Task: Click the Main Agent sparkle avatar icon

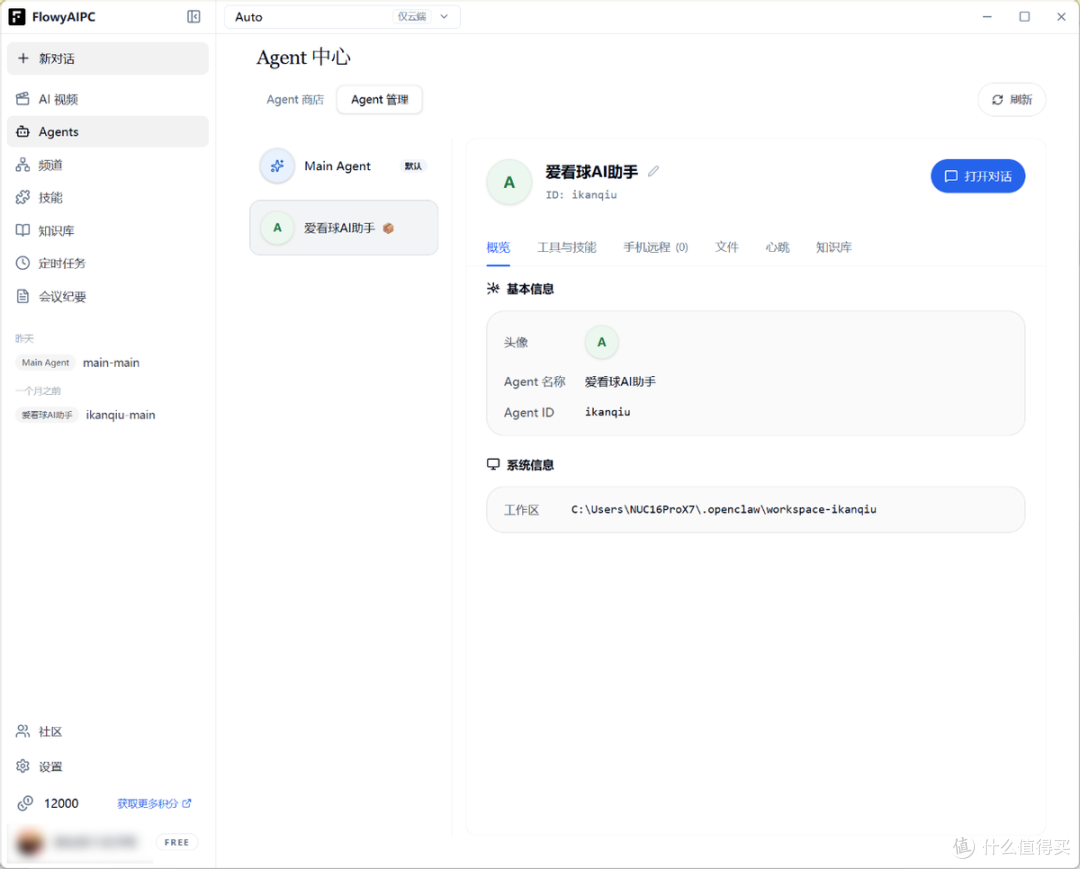Action: coord(277,166)
